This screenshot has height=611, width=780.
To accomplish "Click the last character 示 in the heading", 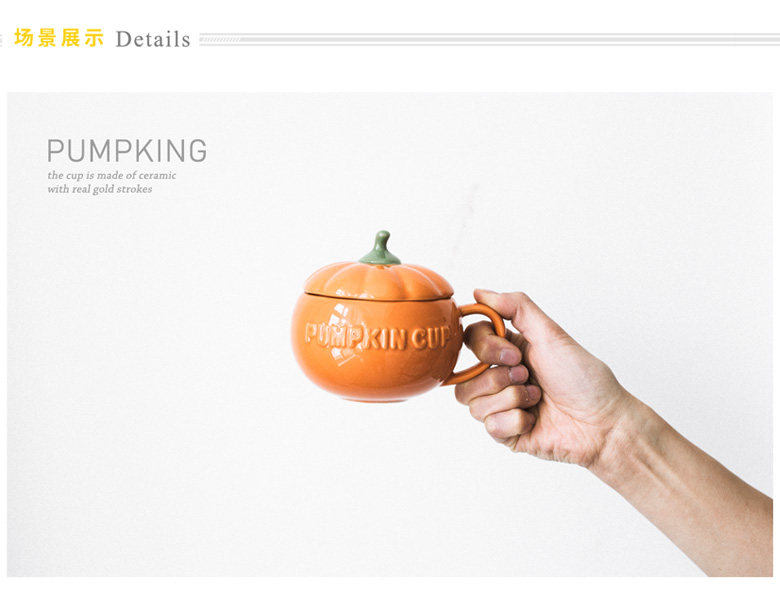I will click(94, 38).
